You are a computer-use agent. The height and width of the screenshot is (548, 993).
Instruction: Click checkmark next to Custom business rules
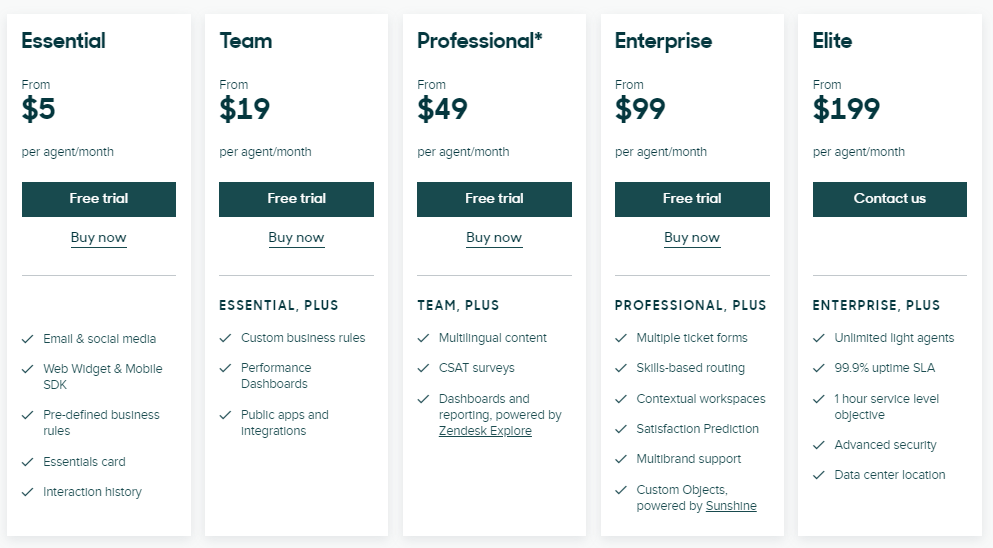point(226,338)
